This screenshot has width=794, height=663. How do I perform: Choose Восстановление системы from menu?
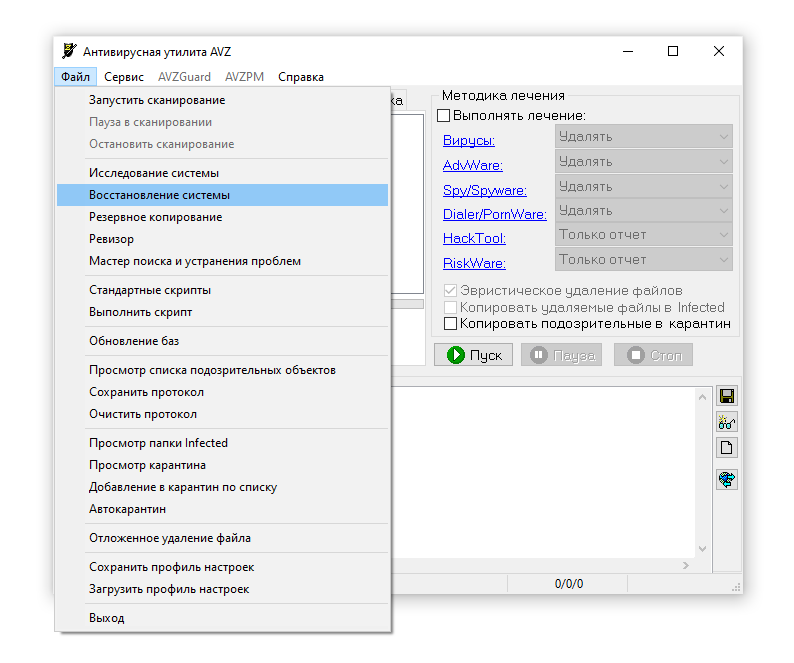[x=222, y=195]
